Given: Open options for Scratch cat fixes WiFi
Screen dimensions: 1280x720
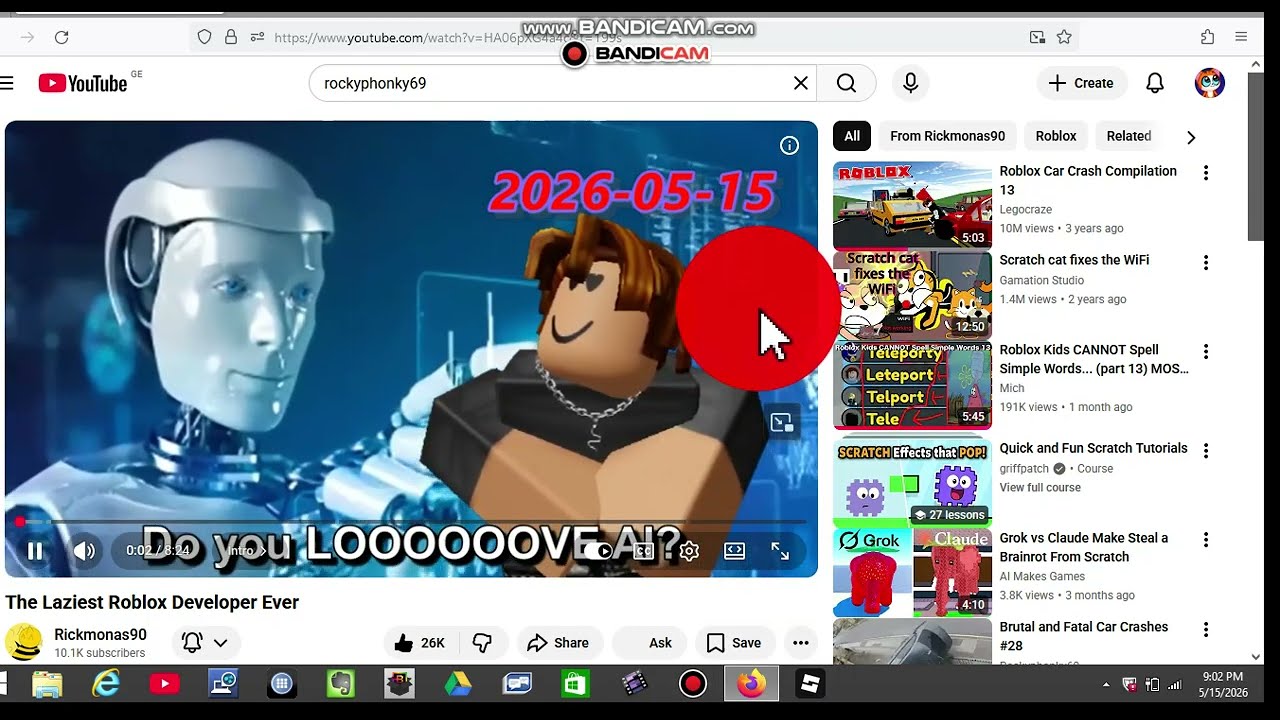Looking at the screenshot, I should pyautogui.click(x=1206, y=263).
